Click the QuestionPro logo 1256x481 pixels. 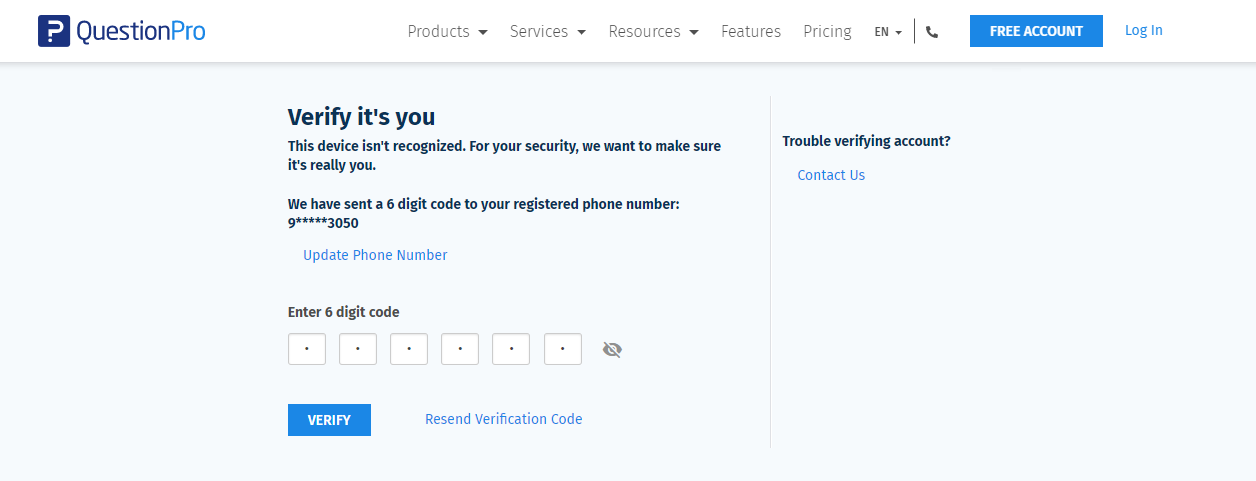click(x=122, y=31)
